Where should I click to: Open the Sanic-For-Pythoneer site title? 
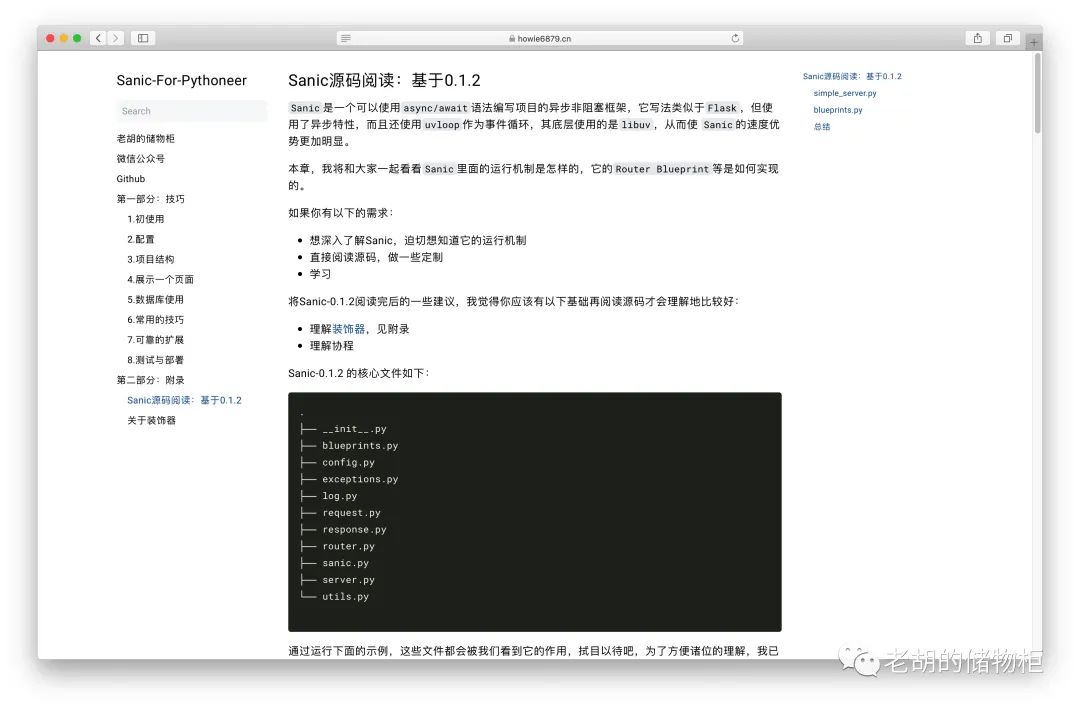[181, 81]
